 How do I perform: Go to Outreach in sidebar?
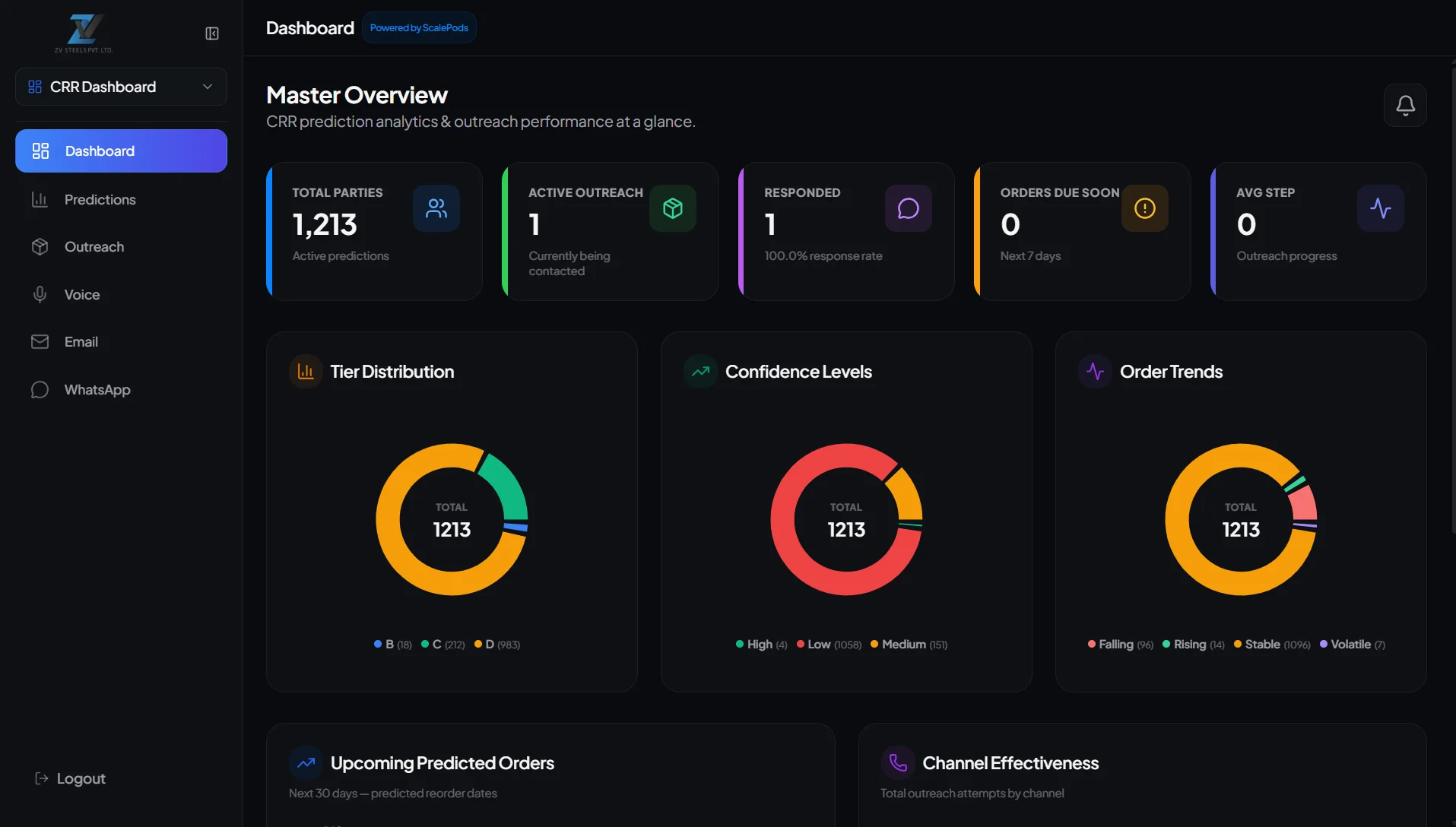coord(121,246)
